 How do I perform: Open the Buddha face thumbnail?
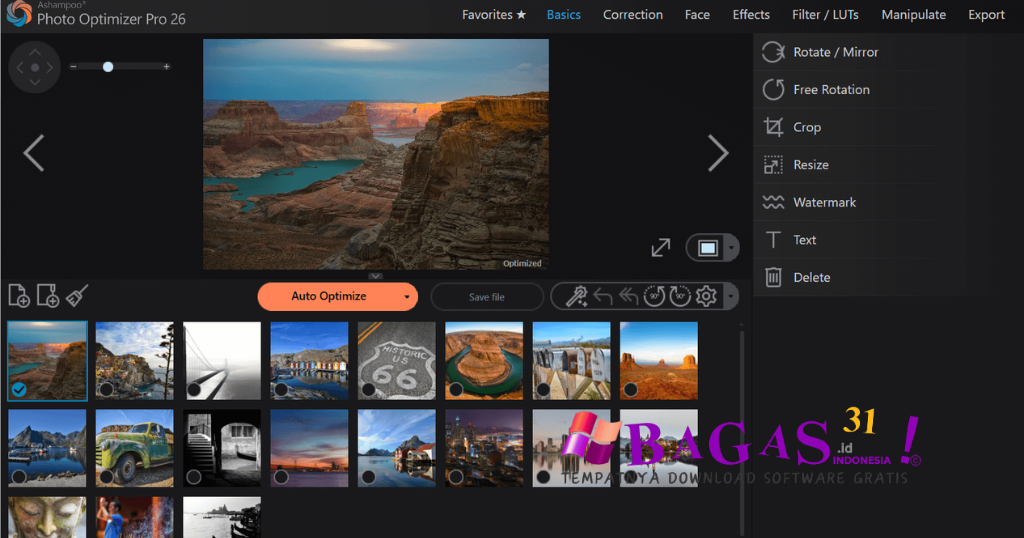47,517
